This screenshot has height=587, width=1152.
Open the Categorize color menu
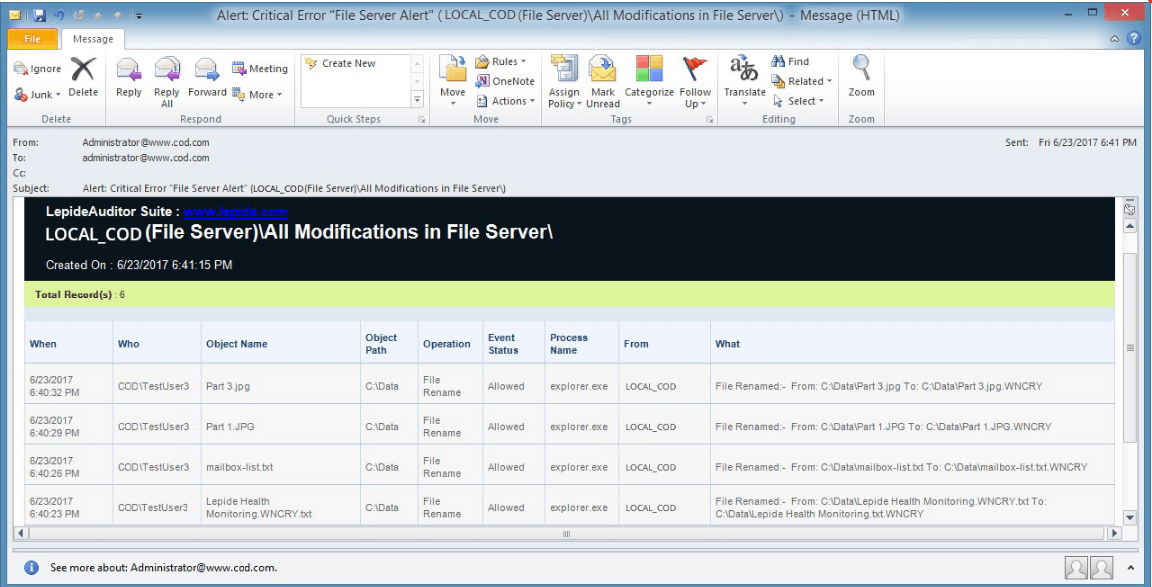[x=649, y=82]
